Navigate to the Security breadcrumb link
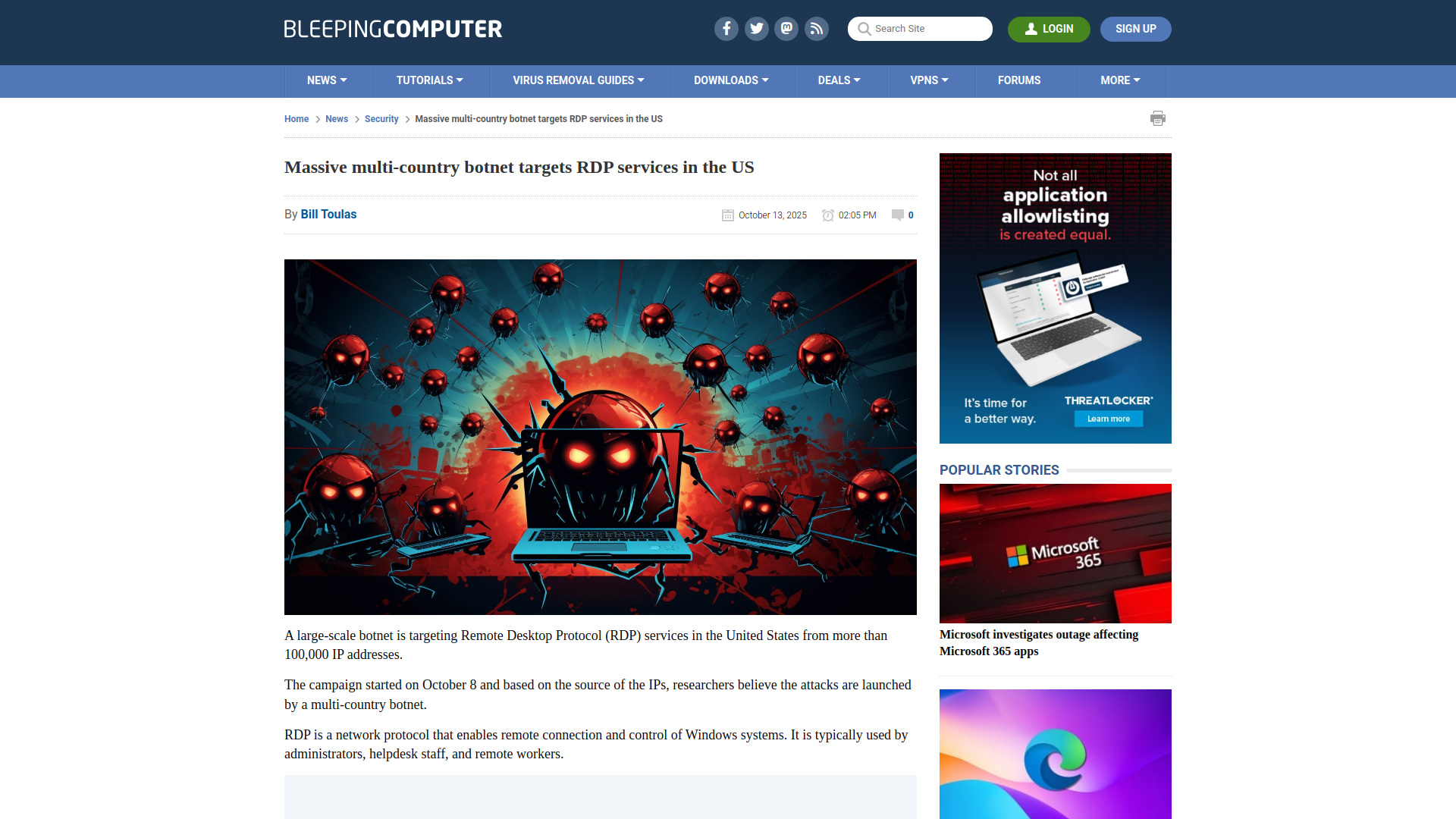Image resolution: width=1456 pixels, height=819 pixels. (x=381, y=119)
